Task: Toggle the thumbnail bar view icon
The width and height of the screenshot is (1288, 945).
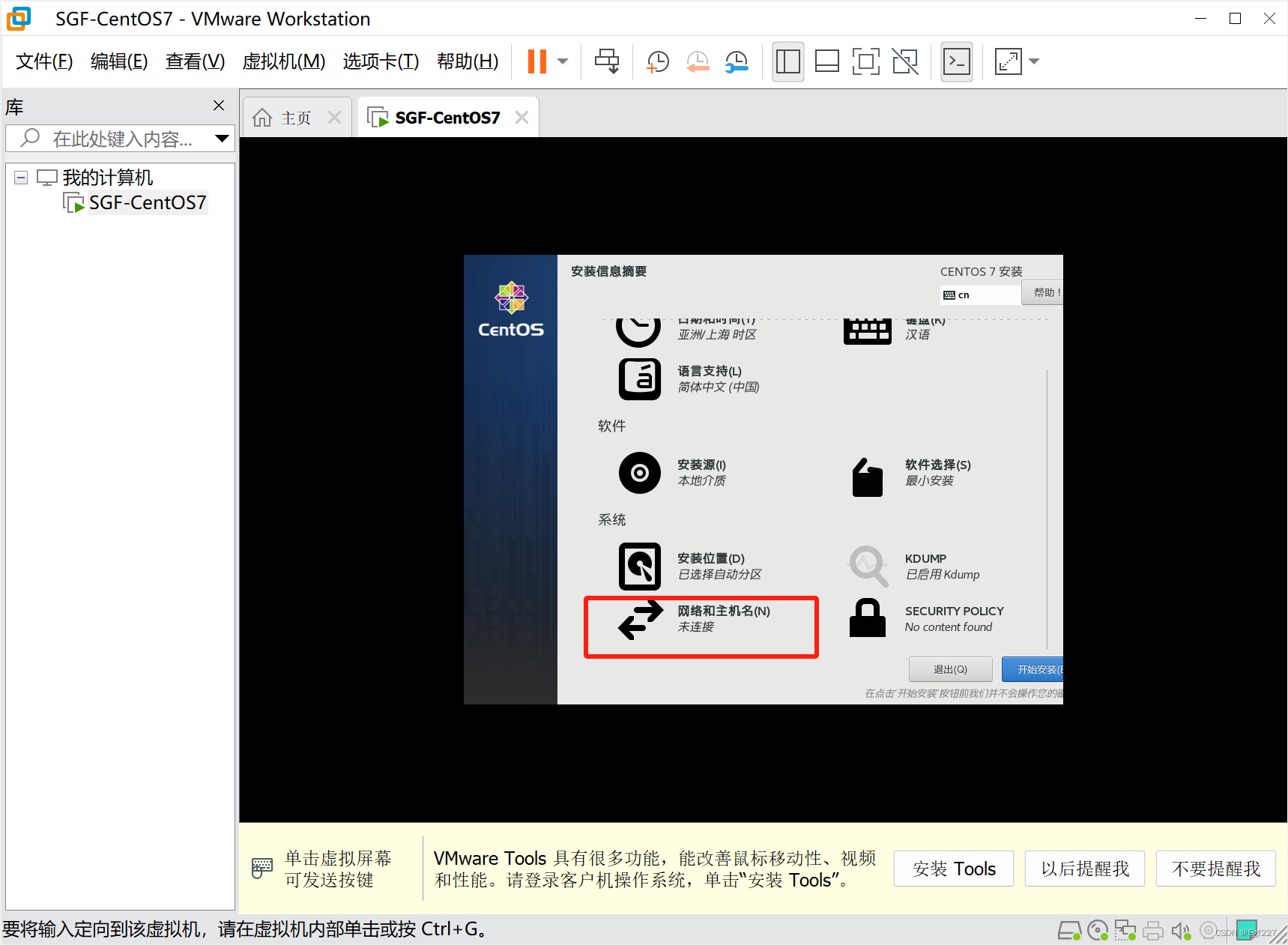Action: click(x=826, y=61)
